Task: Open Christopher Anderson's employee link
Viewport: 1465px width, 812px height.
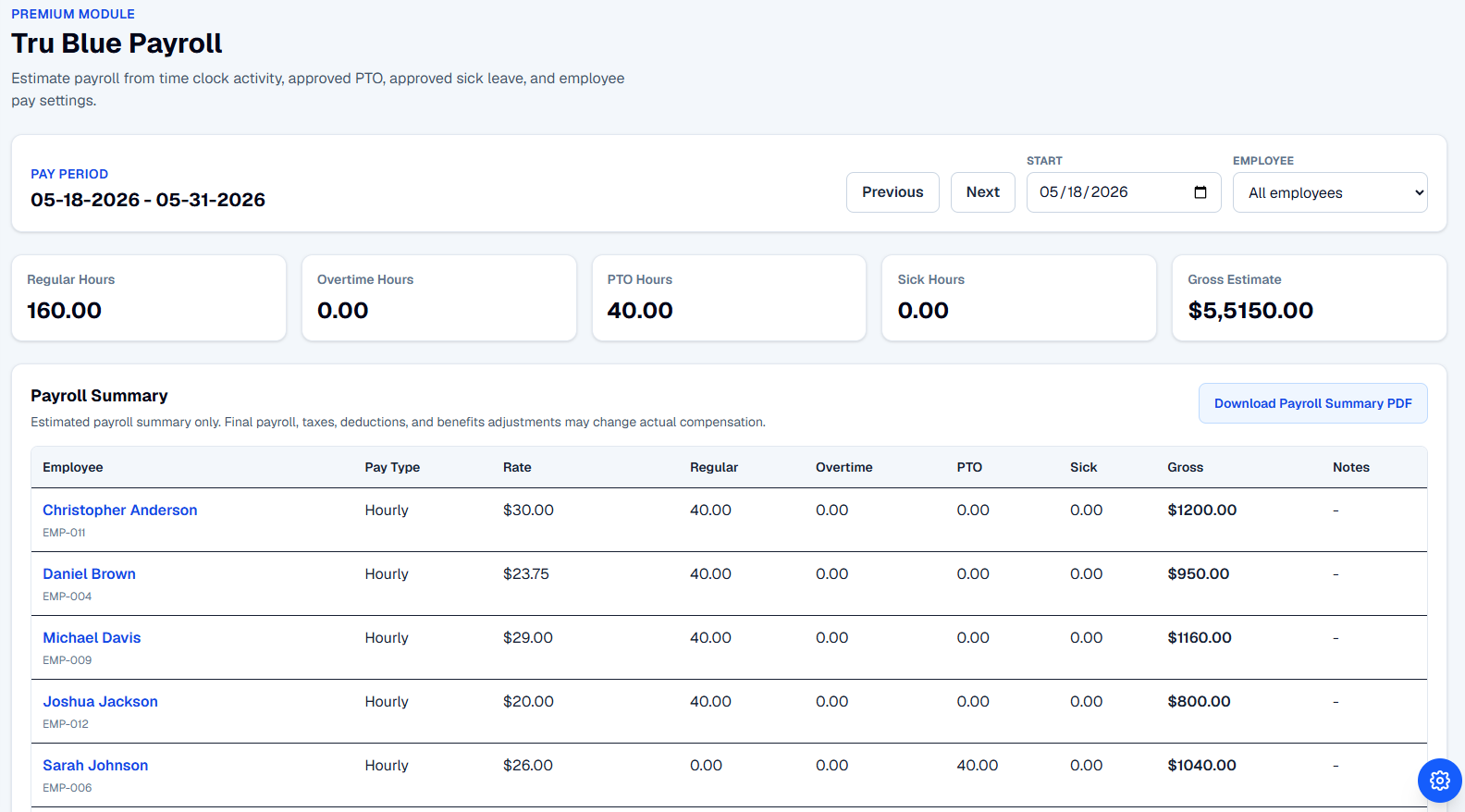Action: coord(120,511)
